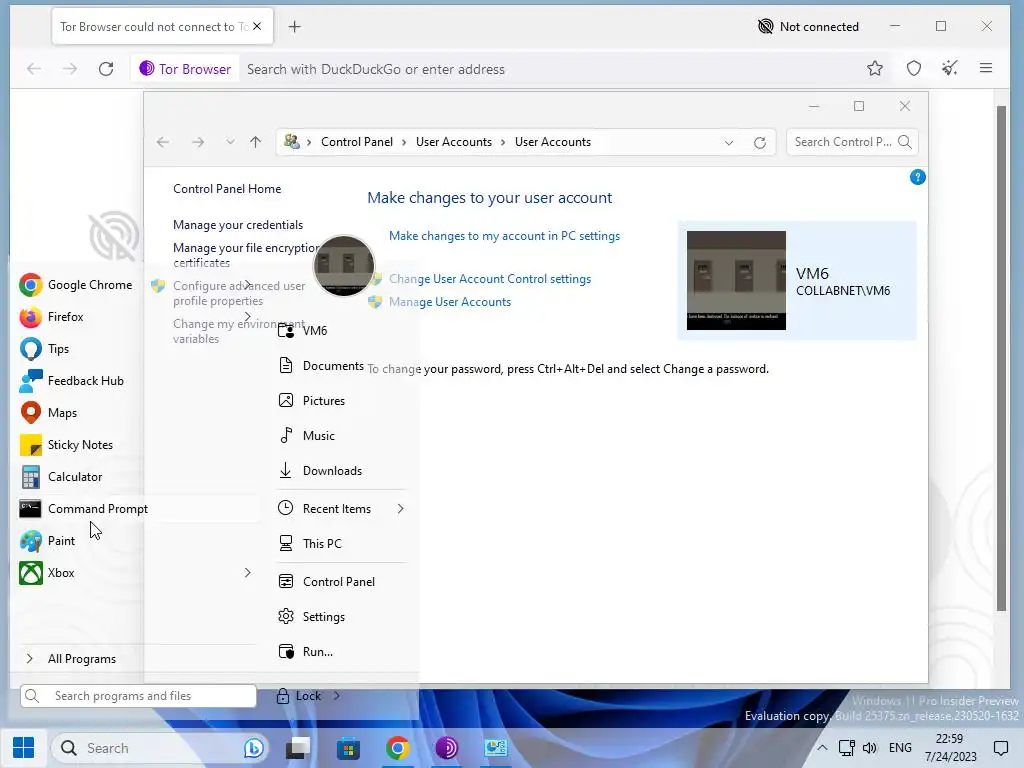The height and width of the screenshot is (768, 1024).
Task: Open the network tray icon
Action: pyautogui.click(x=847, y=748)
